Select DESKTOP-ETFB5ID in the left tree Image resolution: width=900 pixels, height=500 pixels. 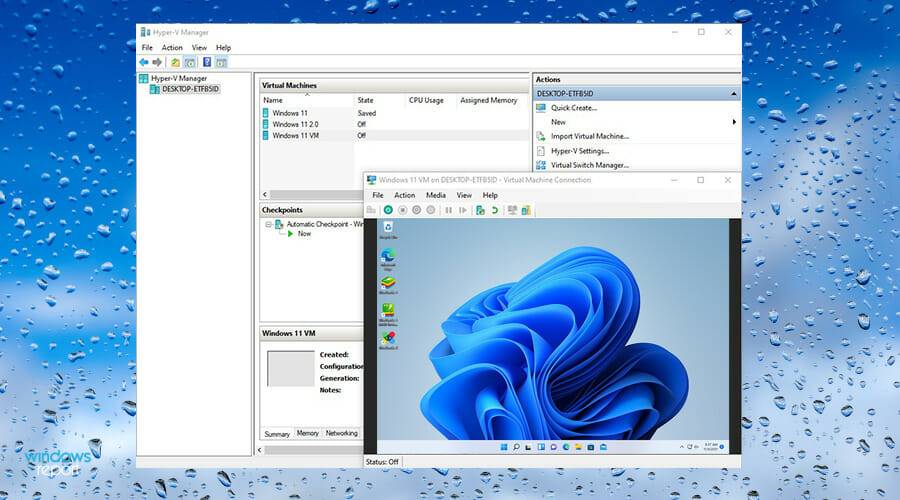point(189,89)
